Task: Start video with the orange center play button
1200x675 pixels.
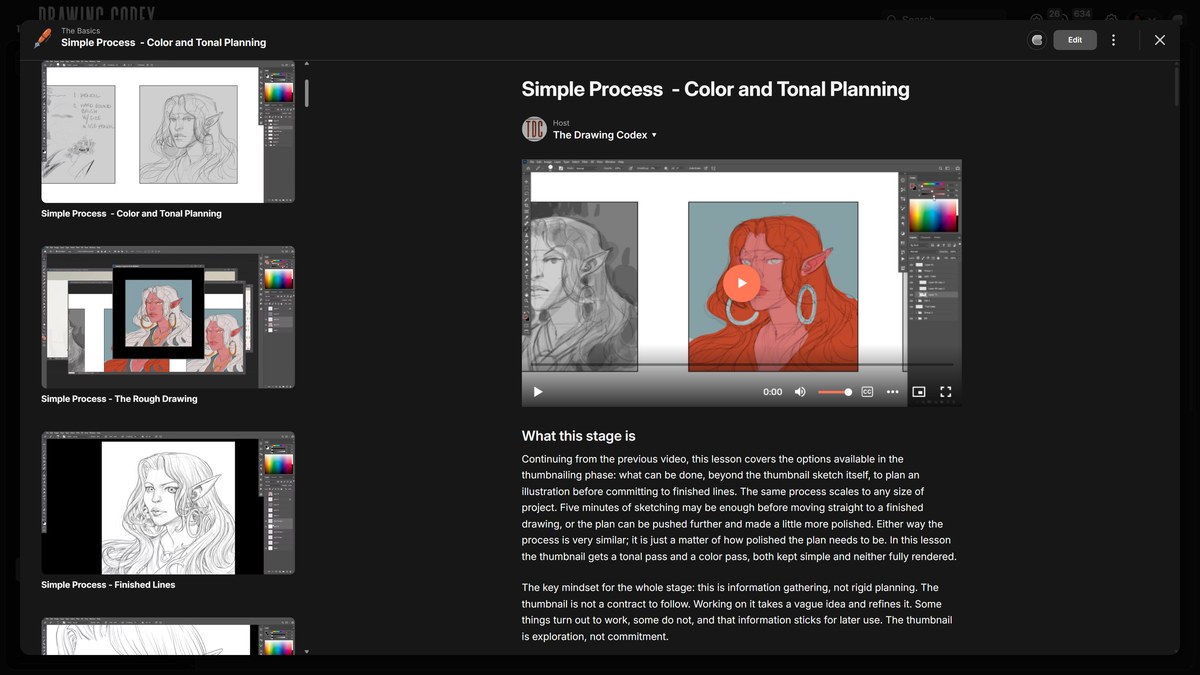Action: tap(741, 283)
